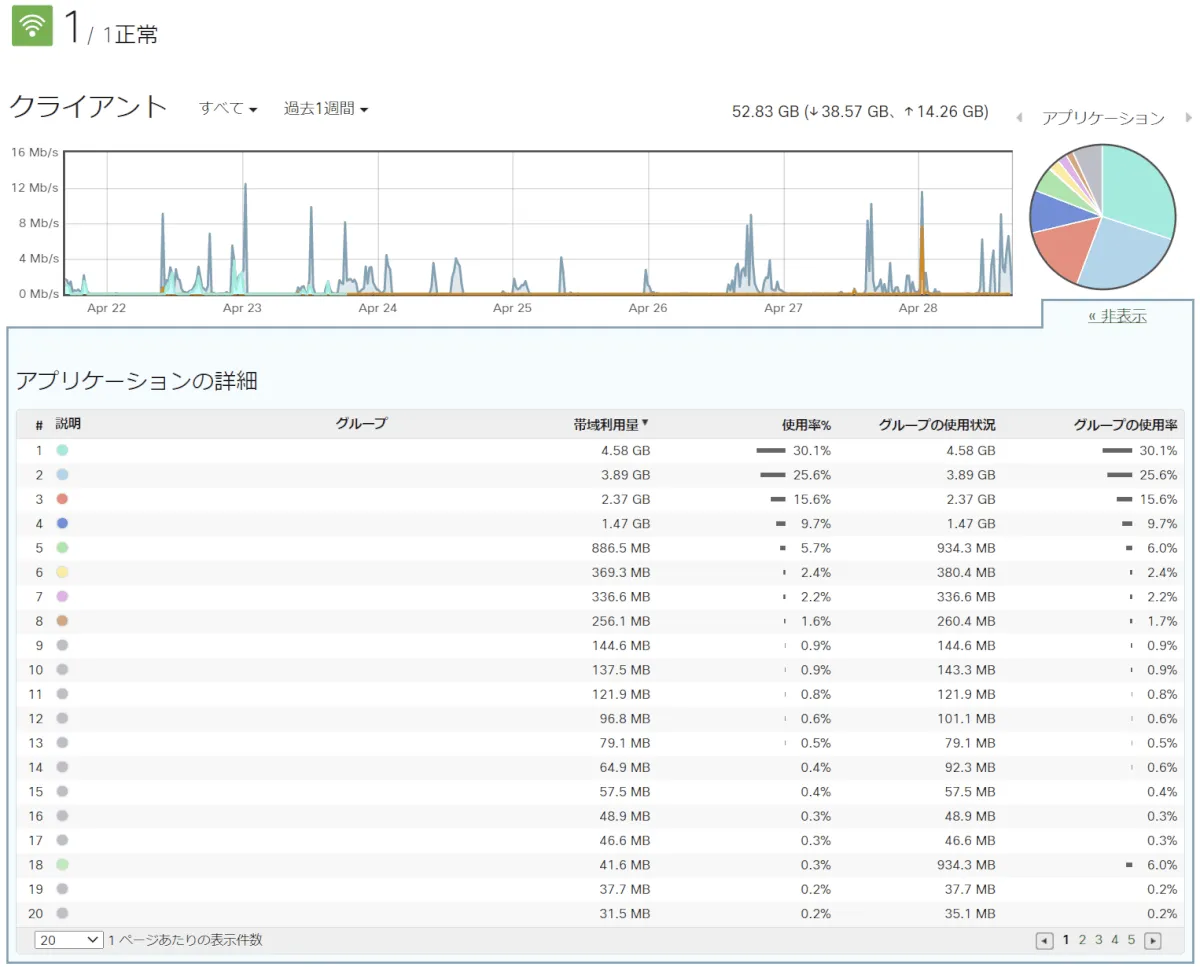This screenshot has height=967, width=1200.
Task: Open the items per page selector
Action: point(68,940)
